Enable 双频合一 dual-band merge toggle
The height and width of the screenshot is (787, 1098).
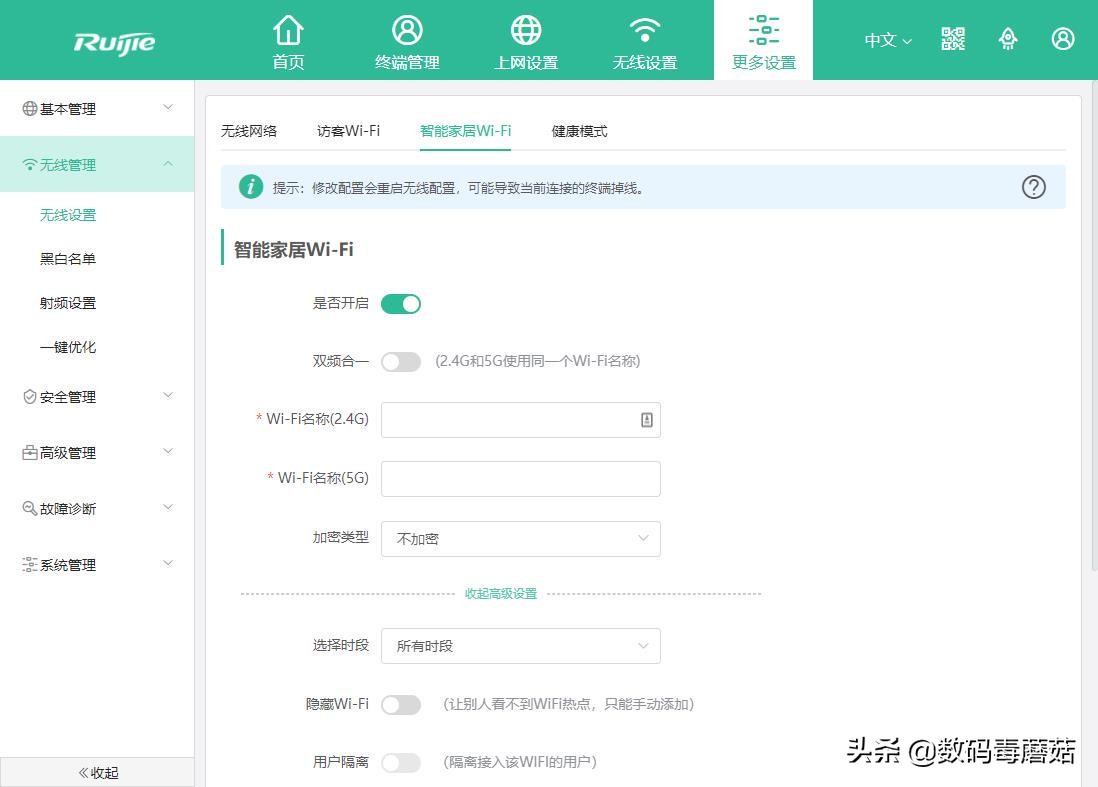pyautogui.click(x=400, y=361)
